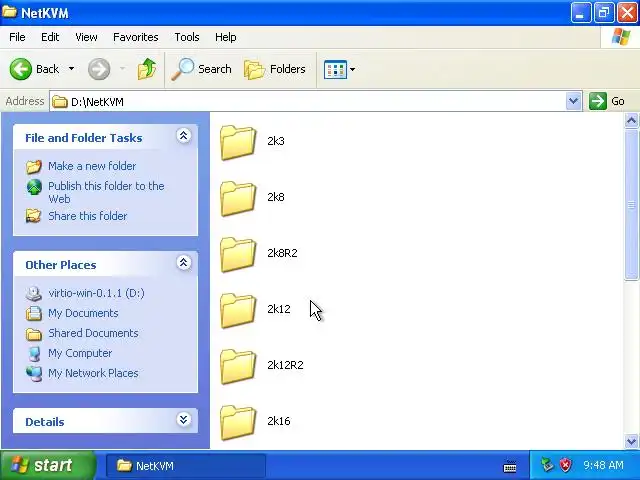640x480 pixels.
Task: Select the 2k16 folder icon
Action: coord(238,422)
